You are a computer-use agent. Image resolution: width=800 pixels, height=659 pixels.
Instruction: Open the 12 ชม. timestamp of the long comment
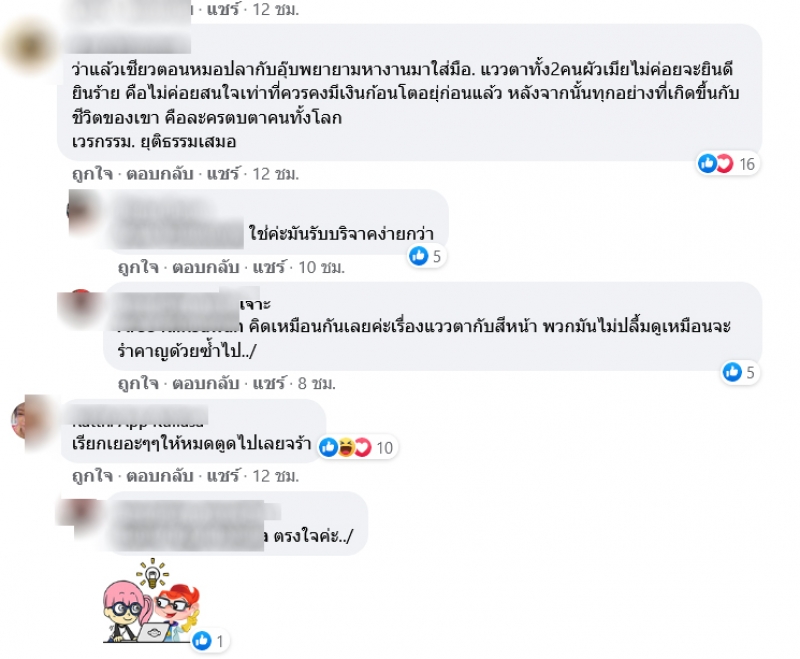276,174
